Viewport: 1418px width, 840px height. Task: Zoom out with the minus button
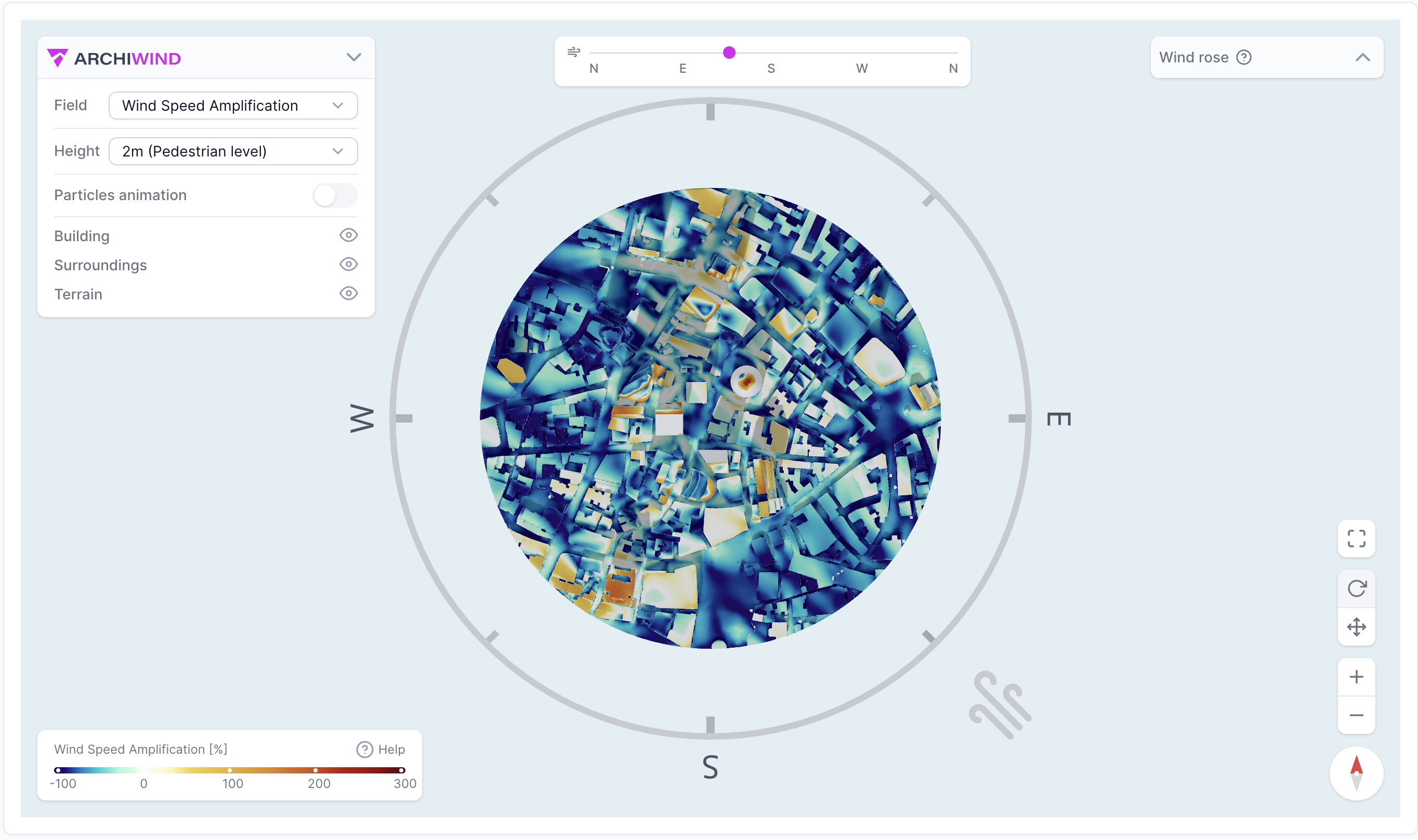(1356, 715)
